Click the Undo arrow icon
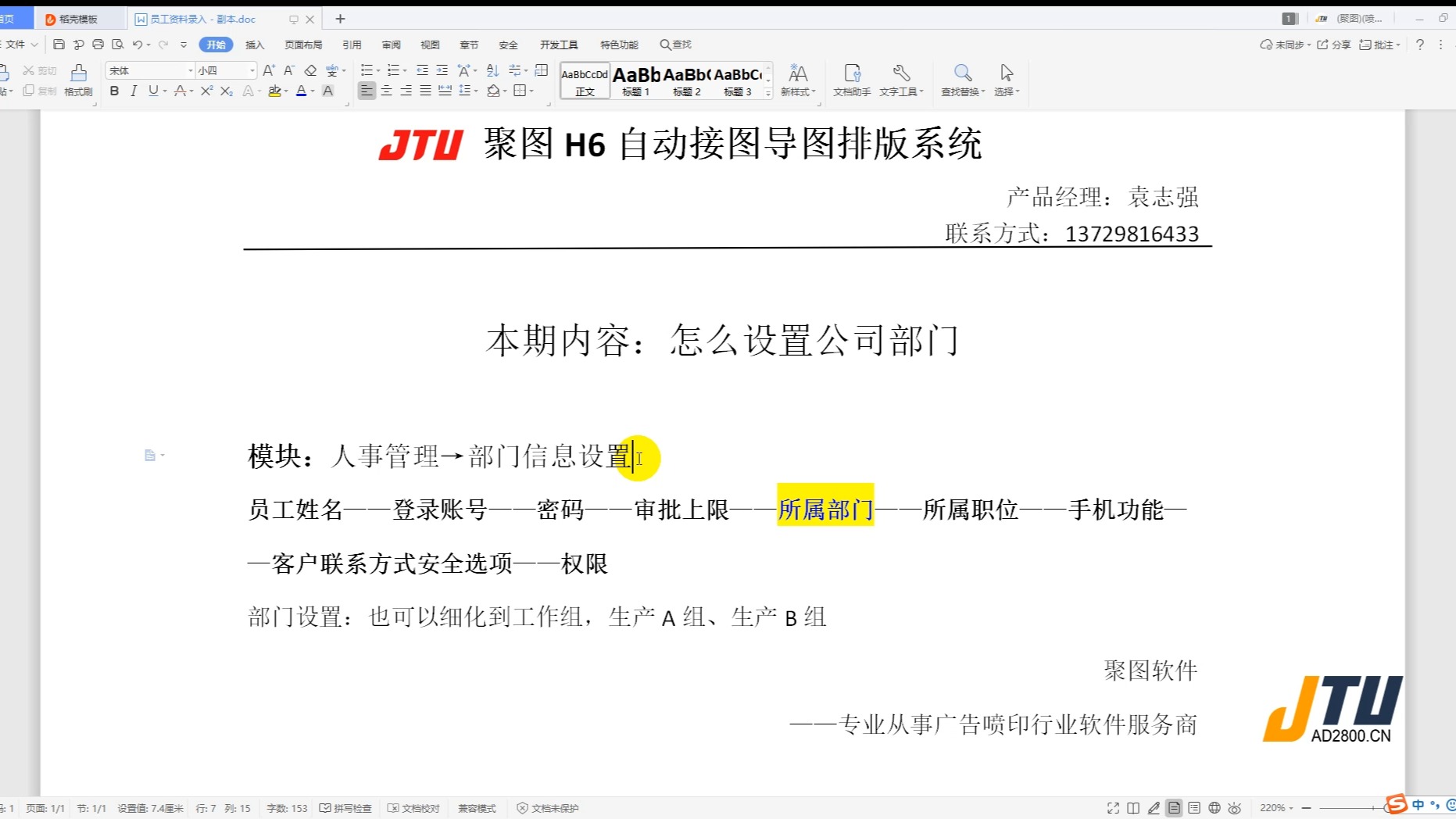The image size is (1456, 819). [x=138, y=45]
